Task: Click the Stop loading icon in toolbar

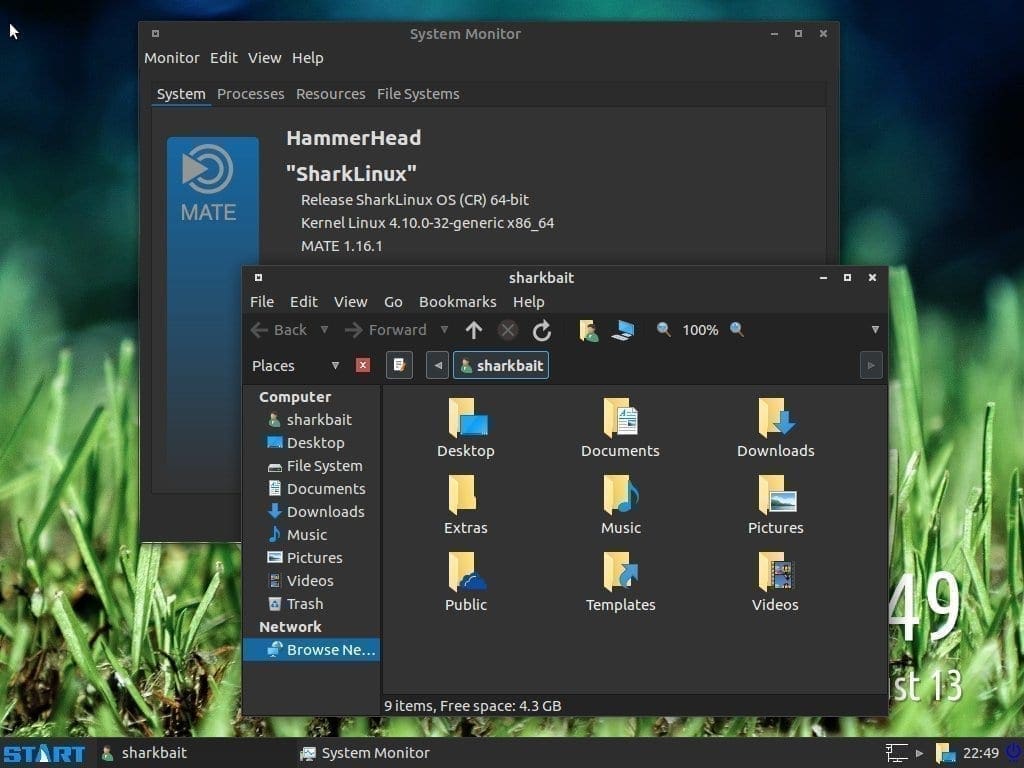Action: point(507,330)
